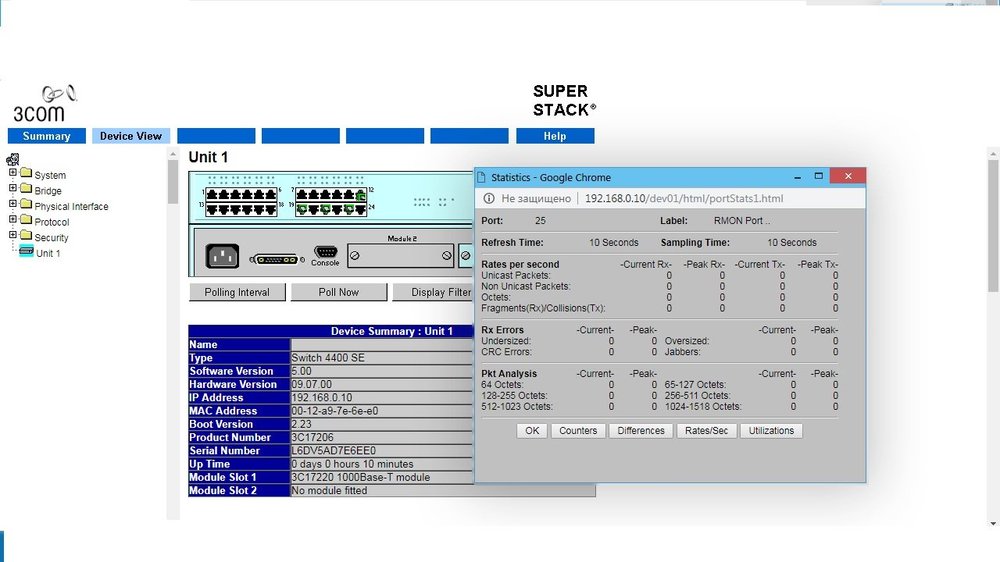The image size is (1000, 562).
Task: Click the Console serial port connector
Action: pyautogui.click(x=325, y=252)
